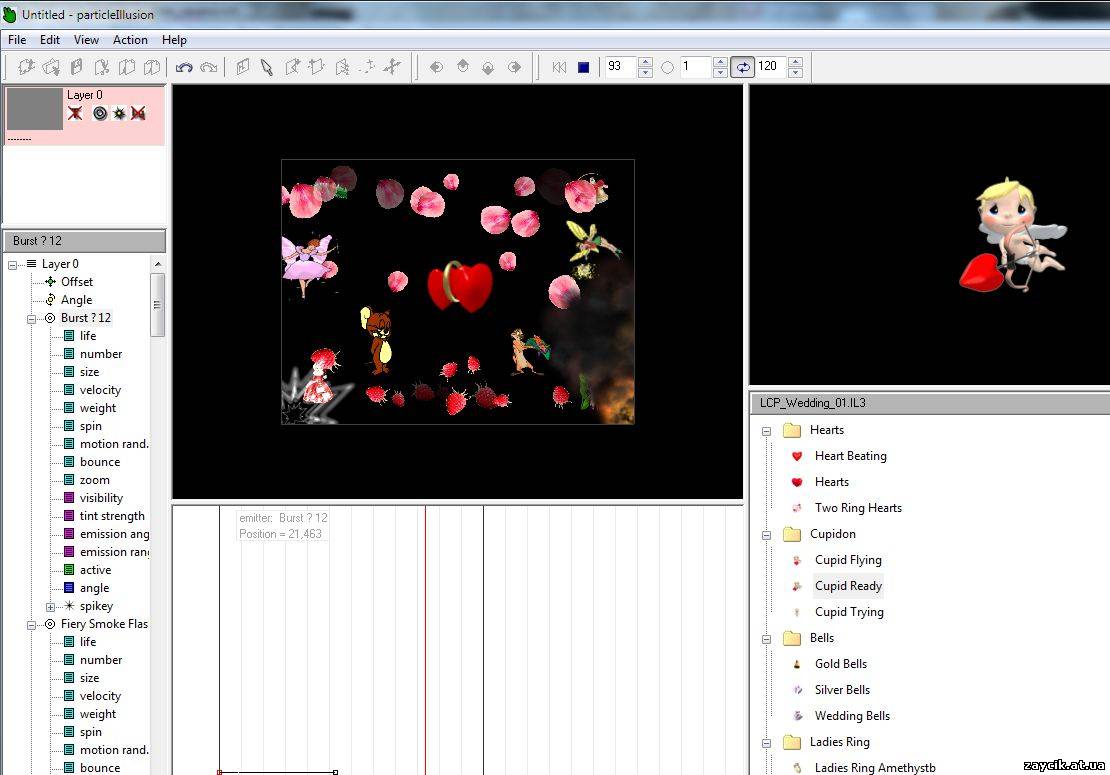
Task: Click the dotted-path toolbar icon
Action: (x=367, y=67)
